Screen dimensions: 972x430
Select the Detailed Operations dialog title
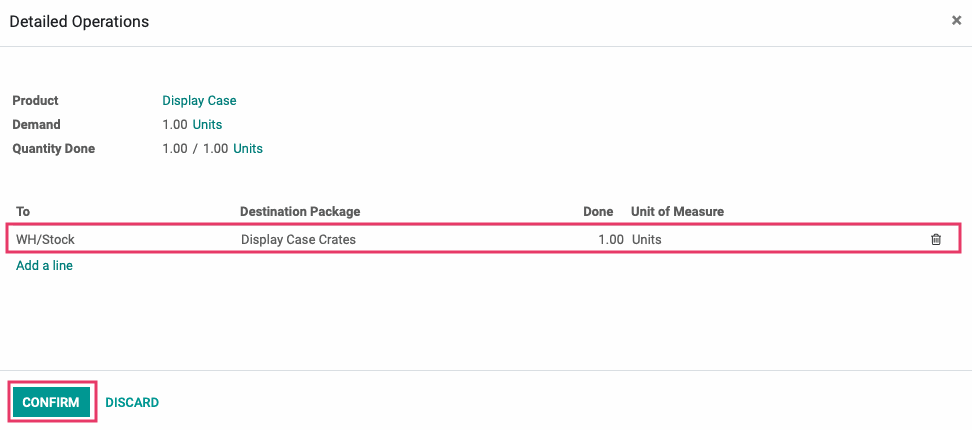(x=79, y=22)
